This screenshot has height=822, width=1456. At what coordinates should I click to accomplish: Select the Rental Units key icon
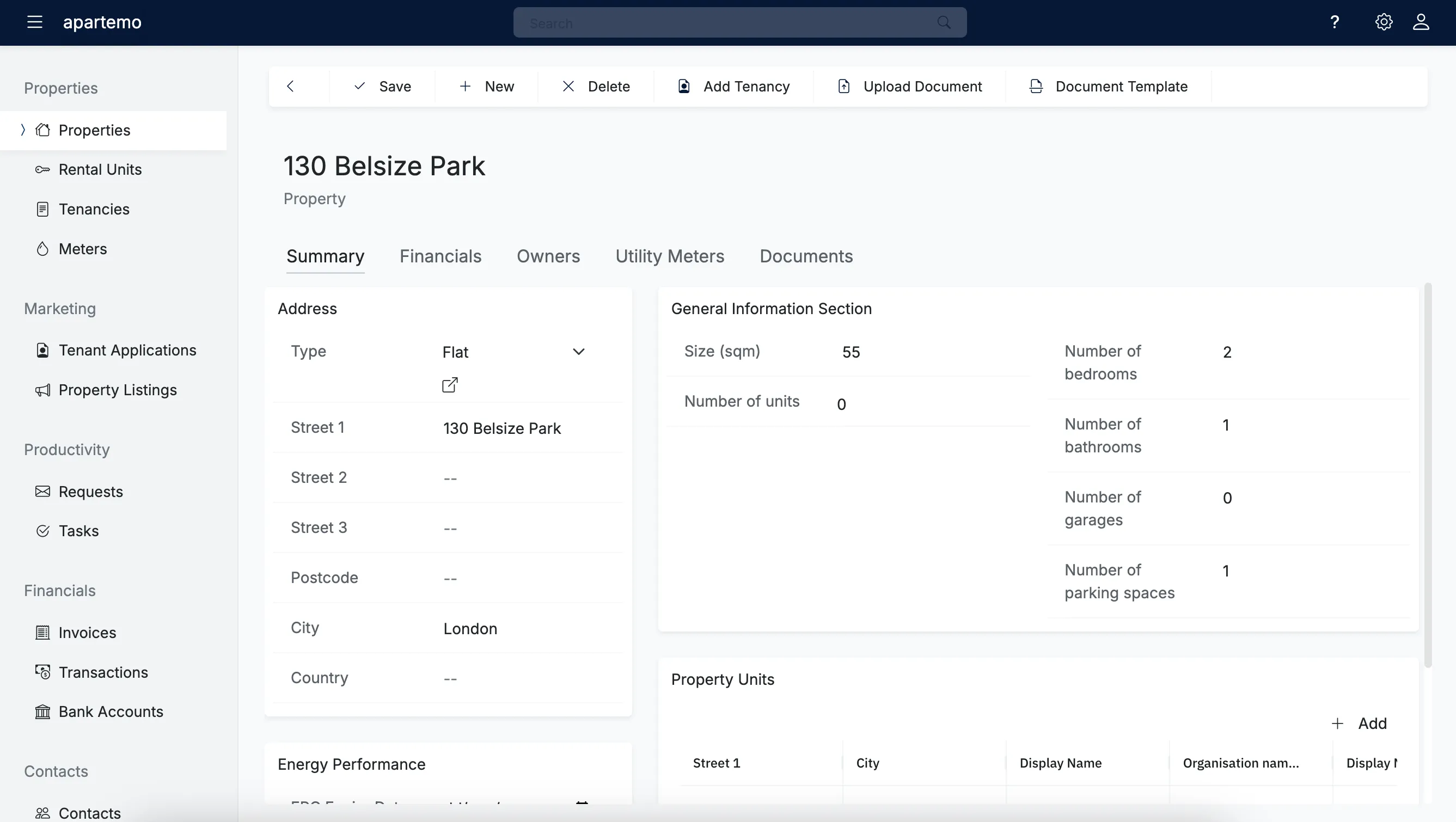(x=42, y=169)
